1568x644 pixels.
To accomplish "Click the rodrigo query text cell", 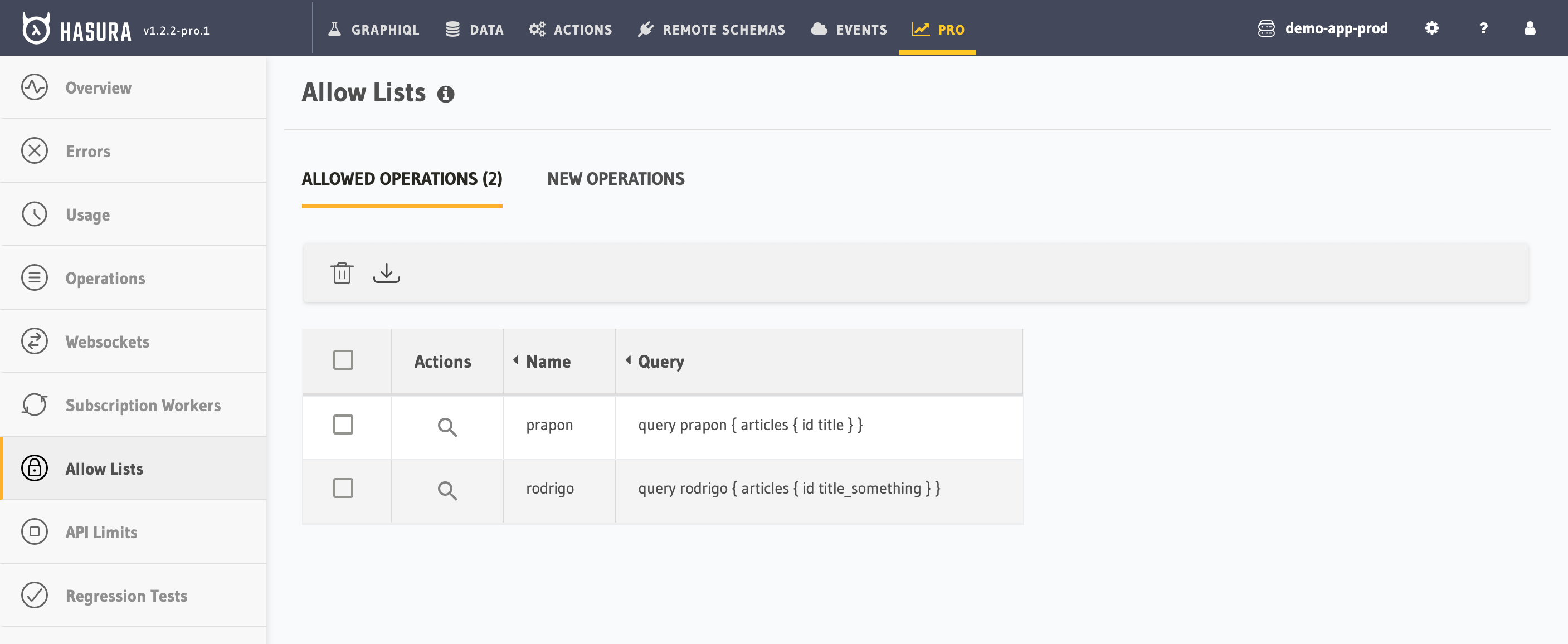I will [788, 488].
